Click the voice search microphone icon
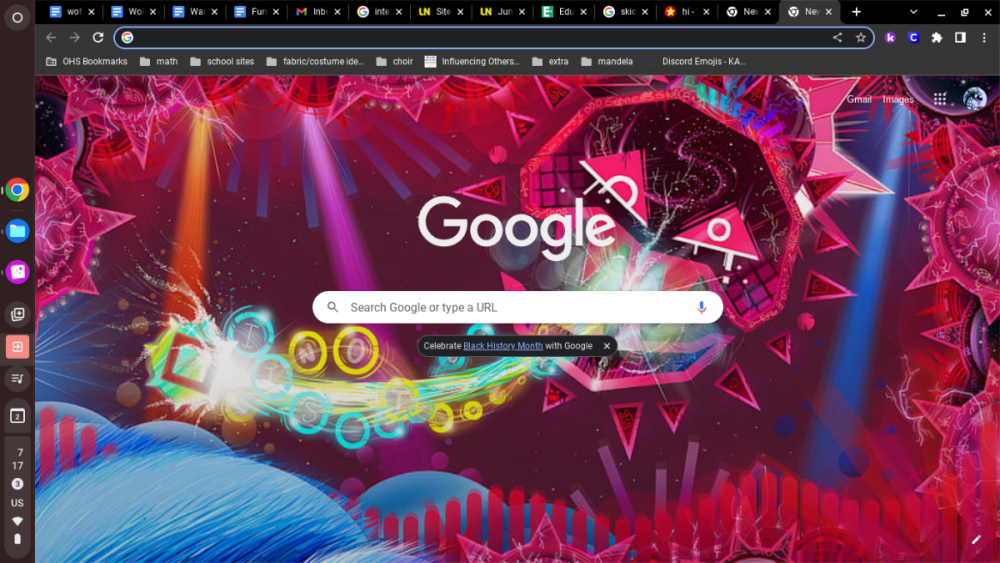The height and width of the screenshot is (563, 1000). click(701, 308)
